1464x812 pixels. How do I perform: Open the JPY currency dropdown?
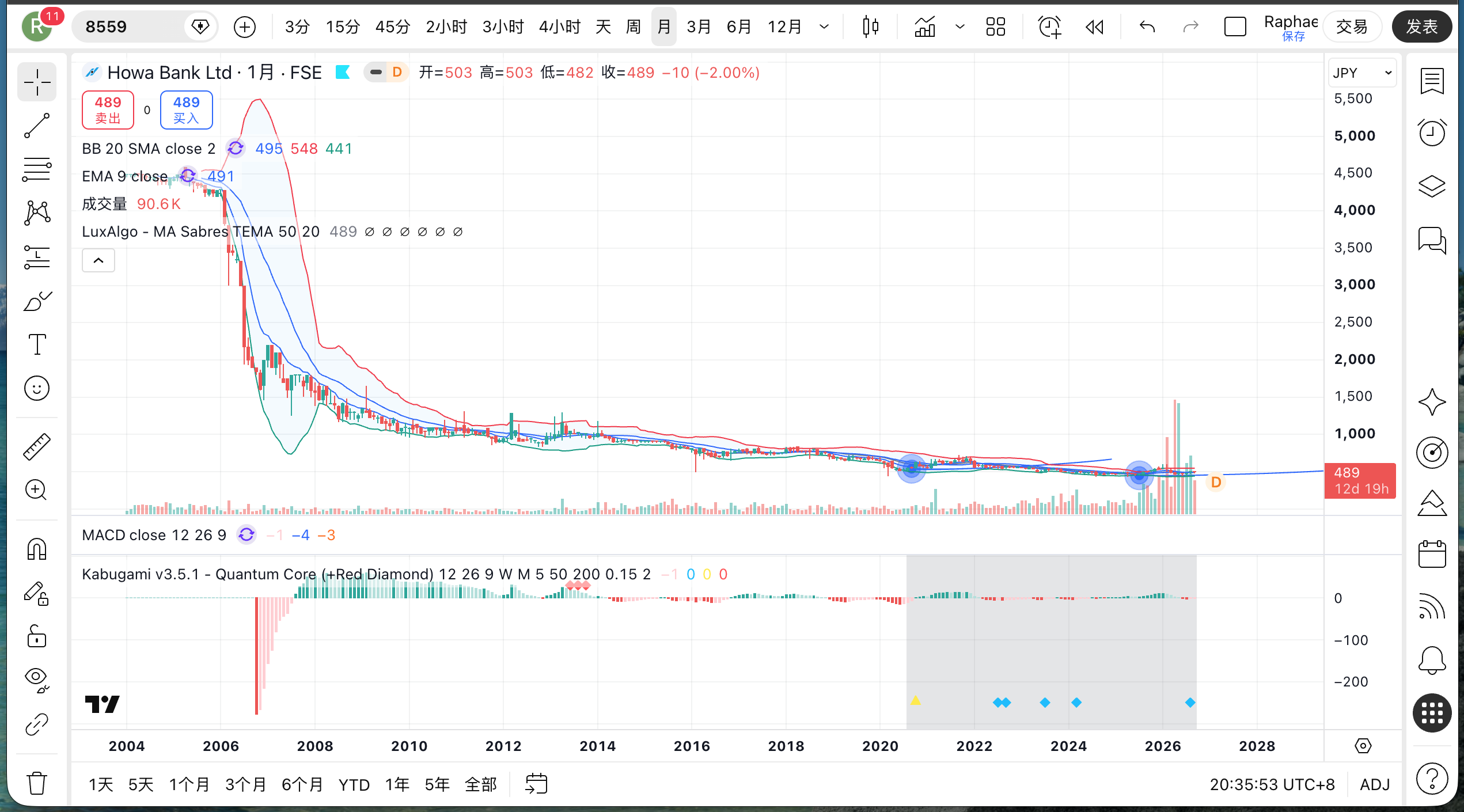1362,73
